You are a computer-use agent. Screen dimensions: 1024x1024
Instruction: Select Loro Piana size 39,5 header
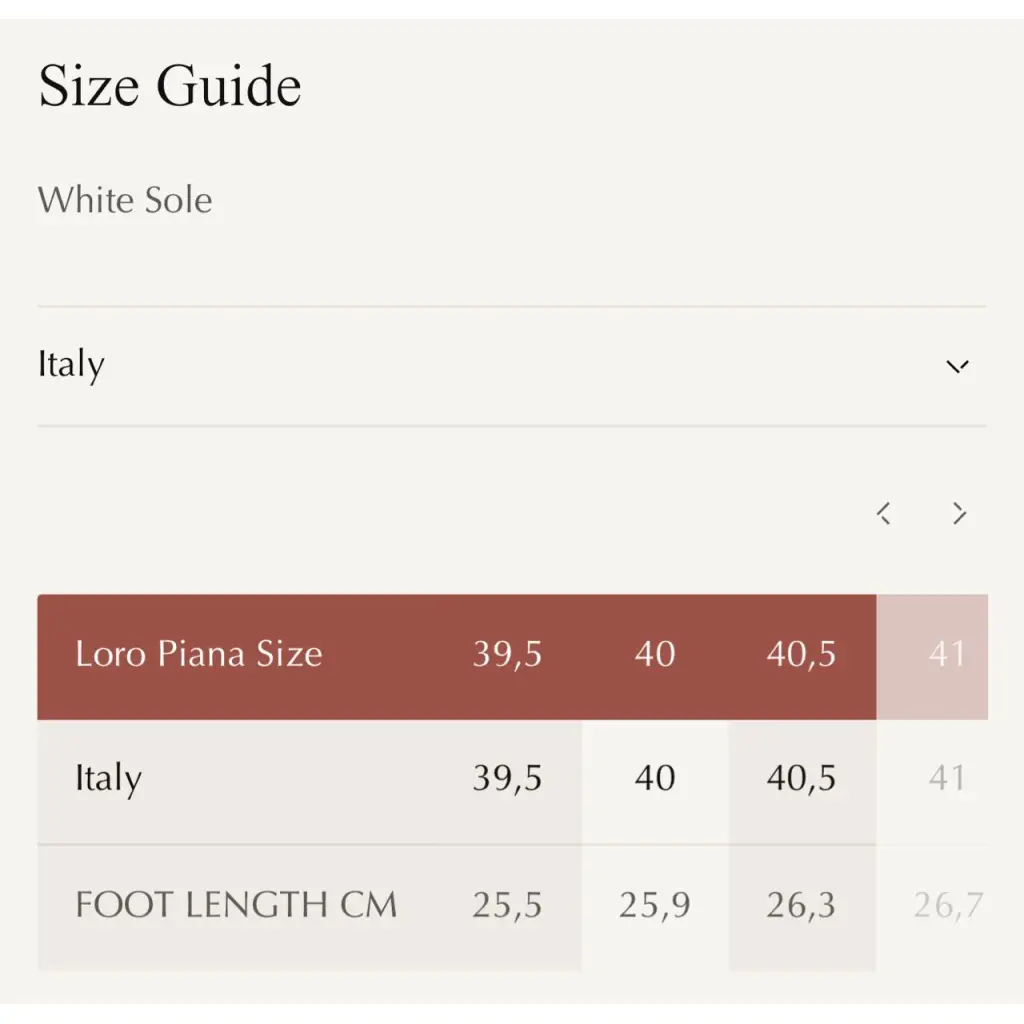click(507, 654)
